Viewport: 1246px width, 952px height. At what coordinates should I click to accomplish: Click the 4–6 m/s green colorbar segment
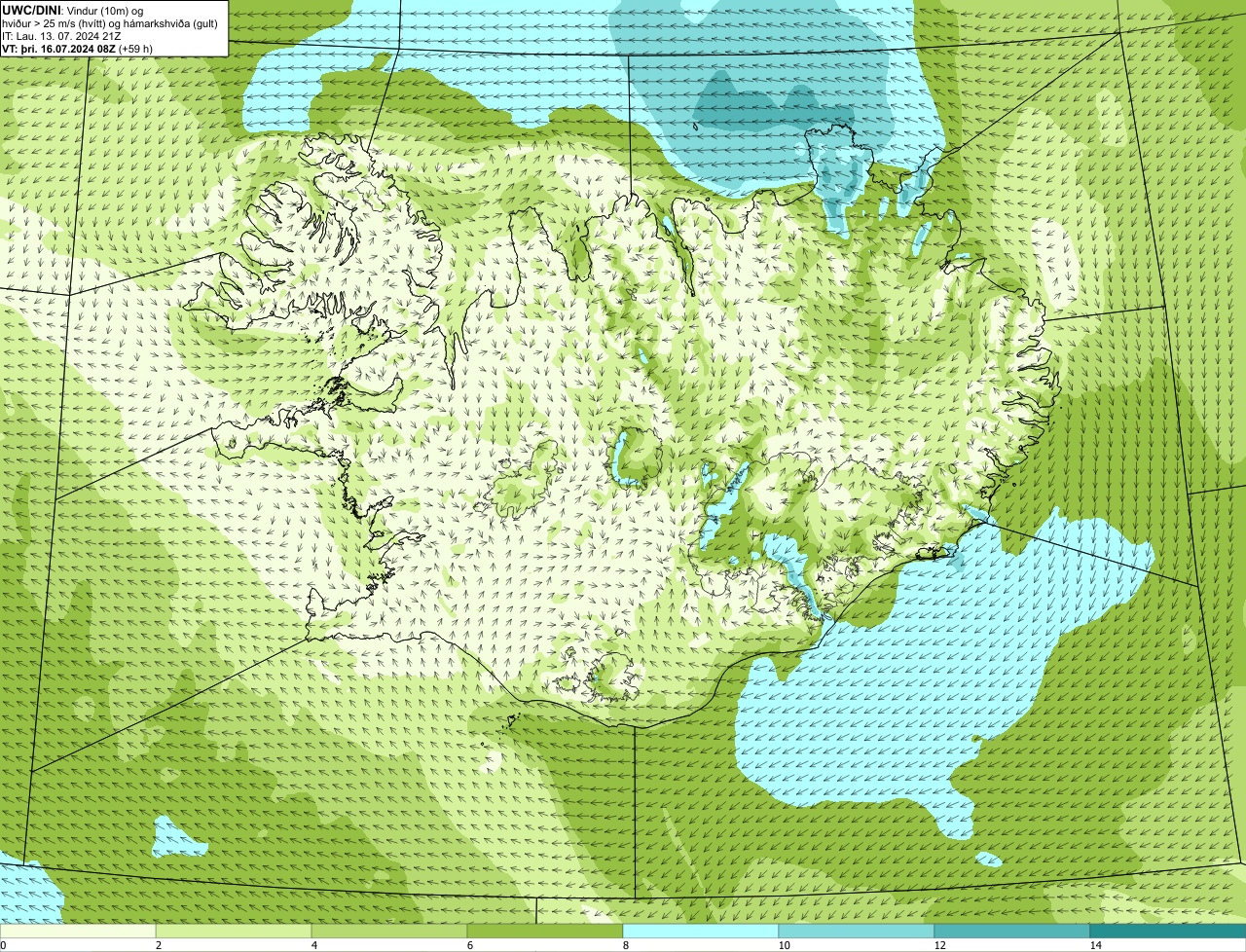[389, 931]
